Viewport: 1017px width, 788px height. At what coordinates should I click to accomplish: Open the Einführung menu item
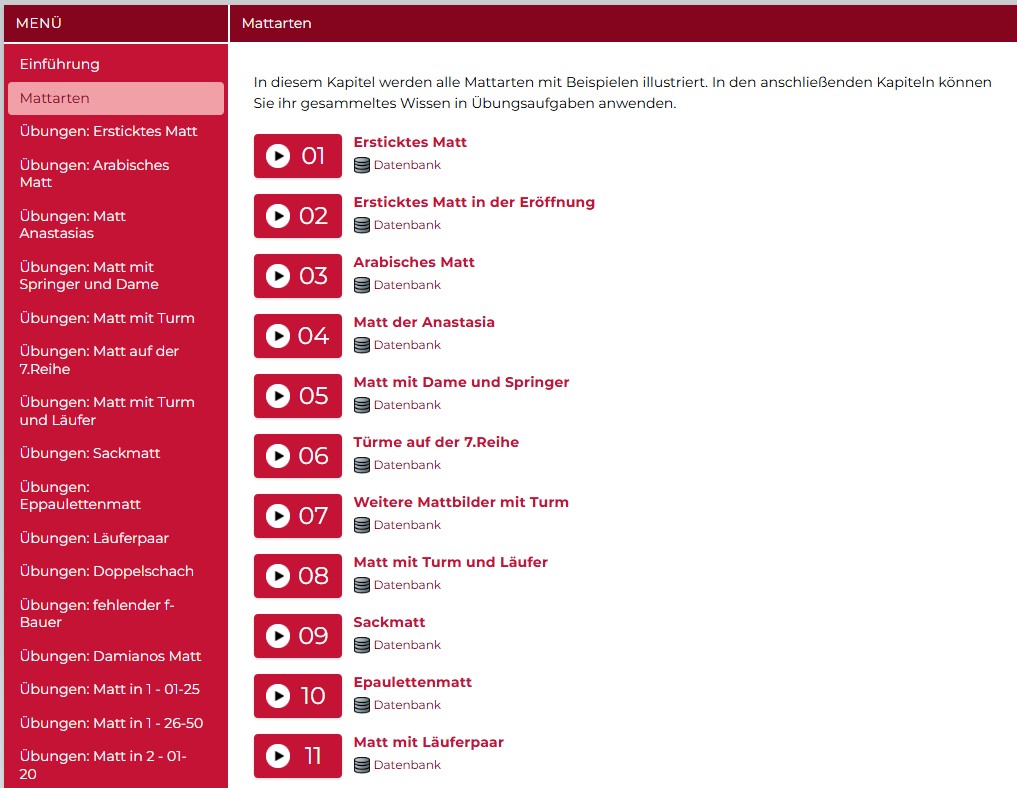[x=60, y=64]
